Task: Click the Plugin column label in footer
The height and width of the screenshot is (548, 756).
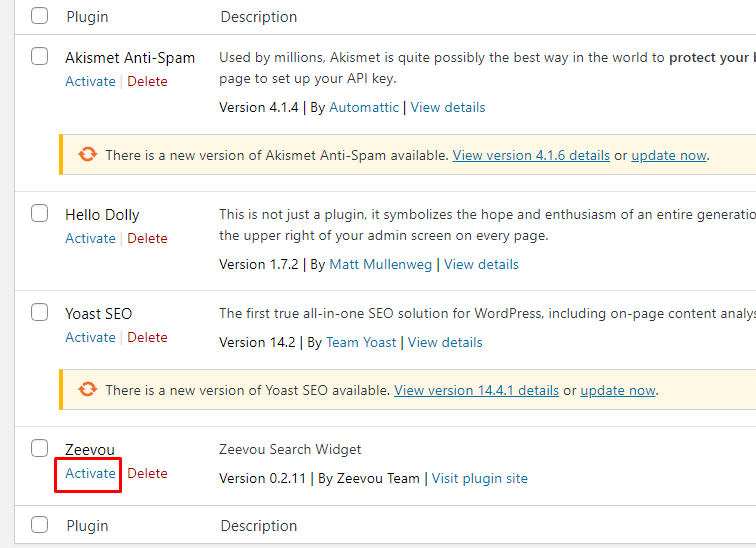Action: [x=87, y=526]
